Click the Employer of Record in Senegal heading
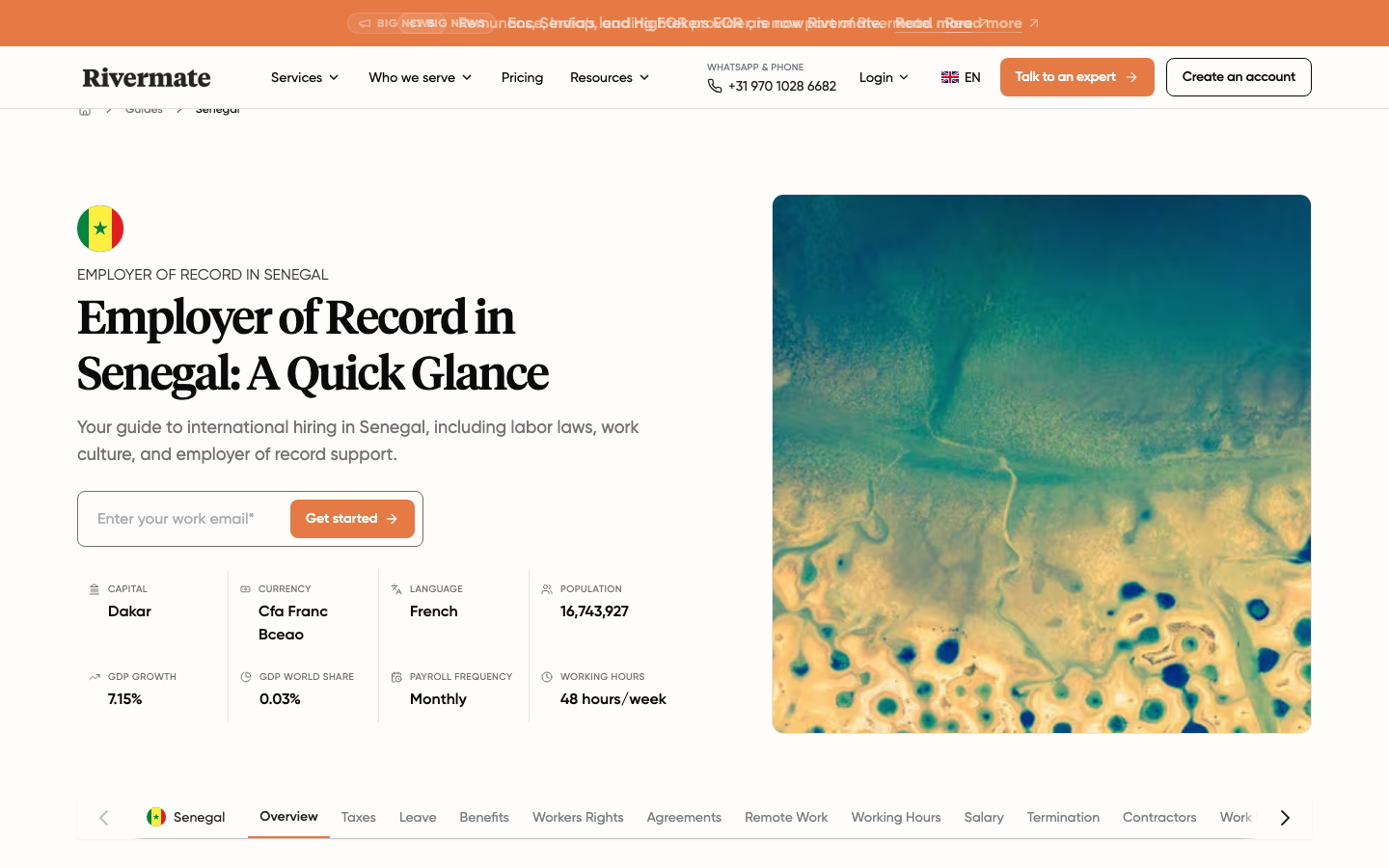The height and width of the screenshot is (868, 1389). 313,345
